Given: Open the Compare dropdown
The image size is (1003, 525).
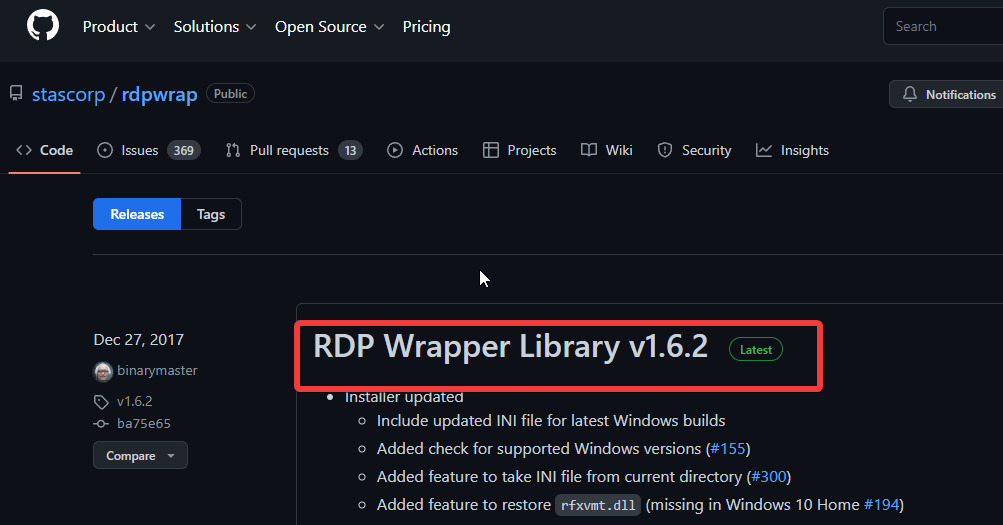Looking at the screenshot, I should (140, 455).
